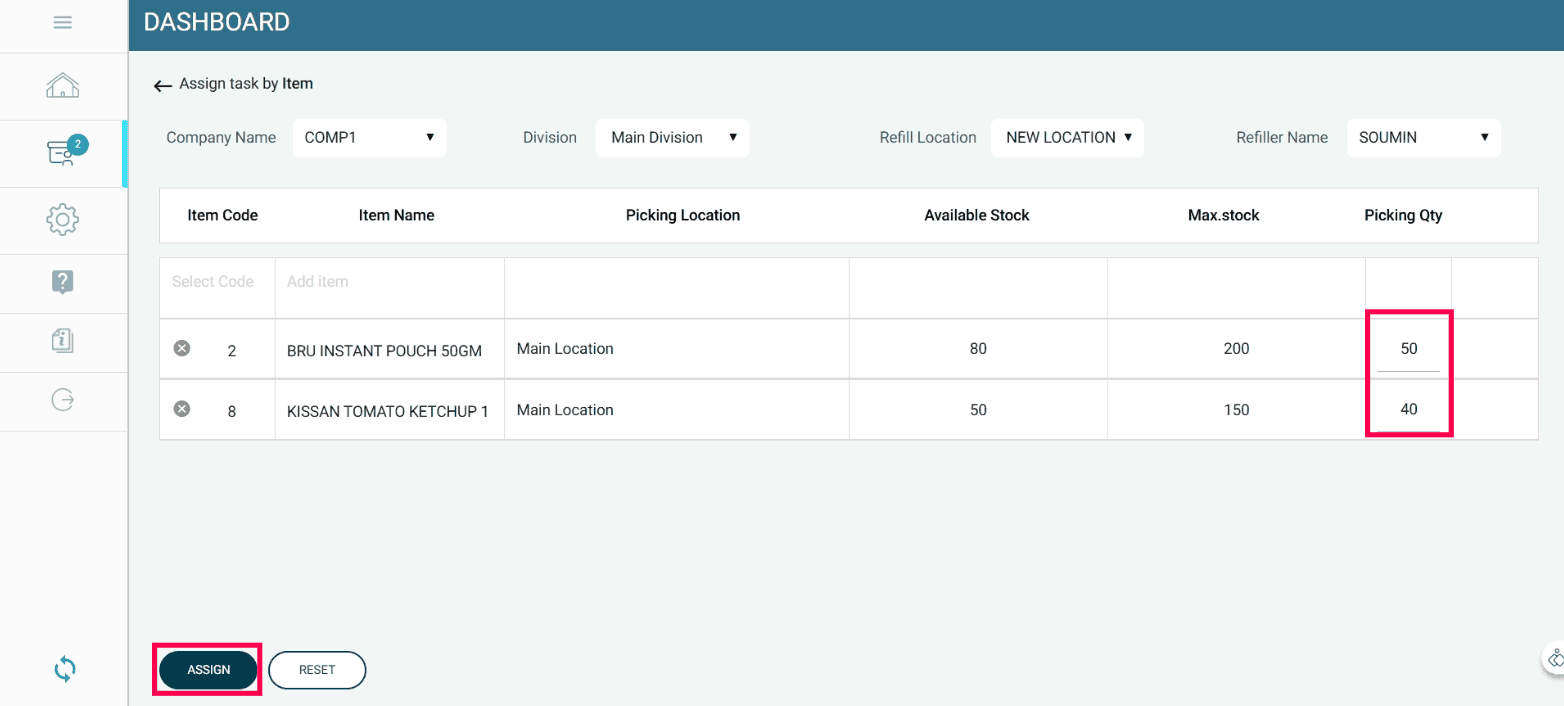Select KISSAN TOMATO KETCHUP 1 item name
This screenshot has width=1564, height=706.
pos(388,411)
